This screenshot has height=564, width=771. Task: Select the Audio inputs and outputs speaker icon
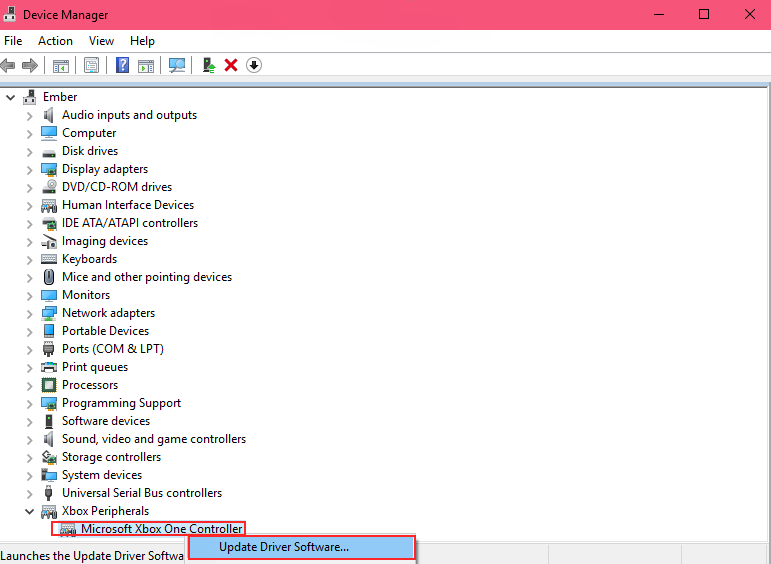49,115
